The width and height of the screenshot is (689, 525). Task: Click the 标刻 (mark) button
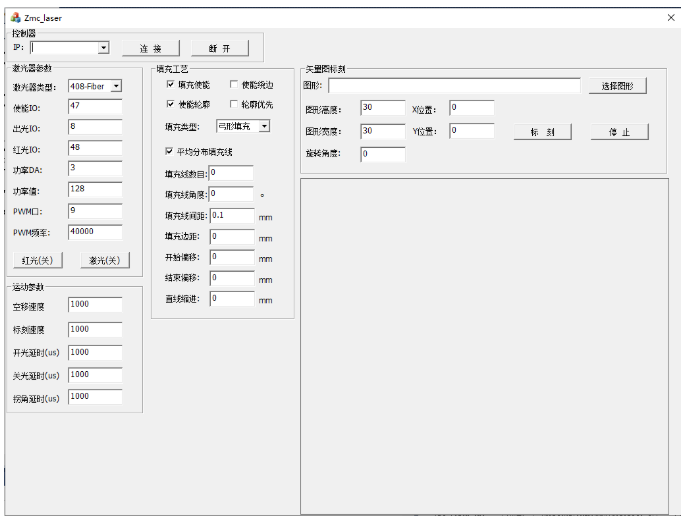pyautogui.click(x=543, y=132)
